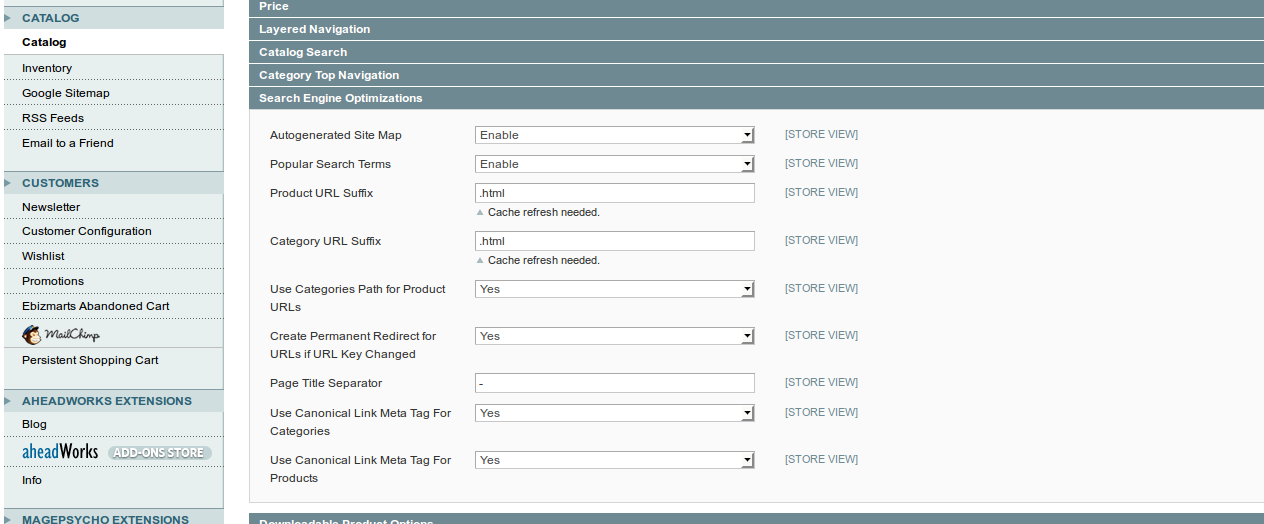Click the Page Title Separator field
This screenshot has height=524, width=1264.
614,383
